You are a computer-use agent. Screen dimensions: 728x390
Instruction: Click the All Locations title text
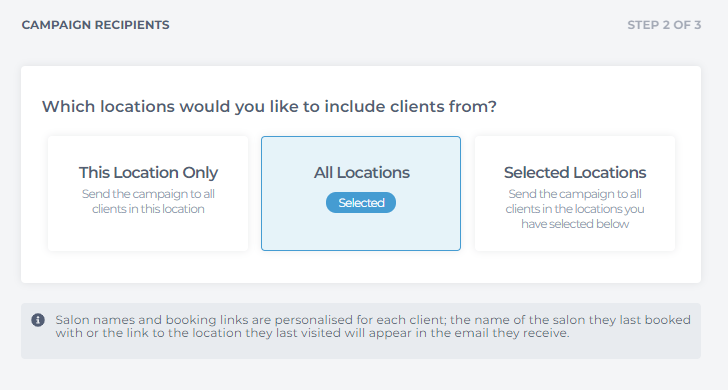click(361, 173)
